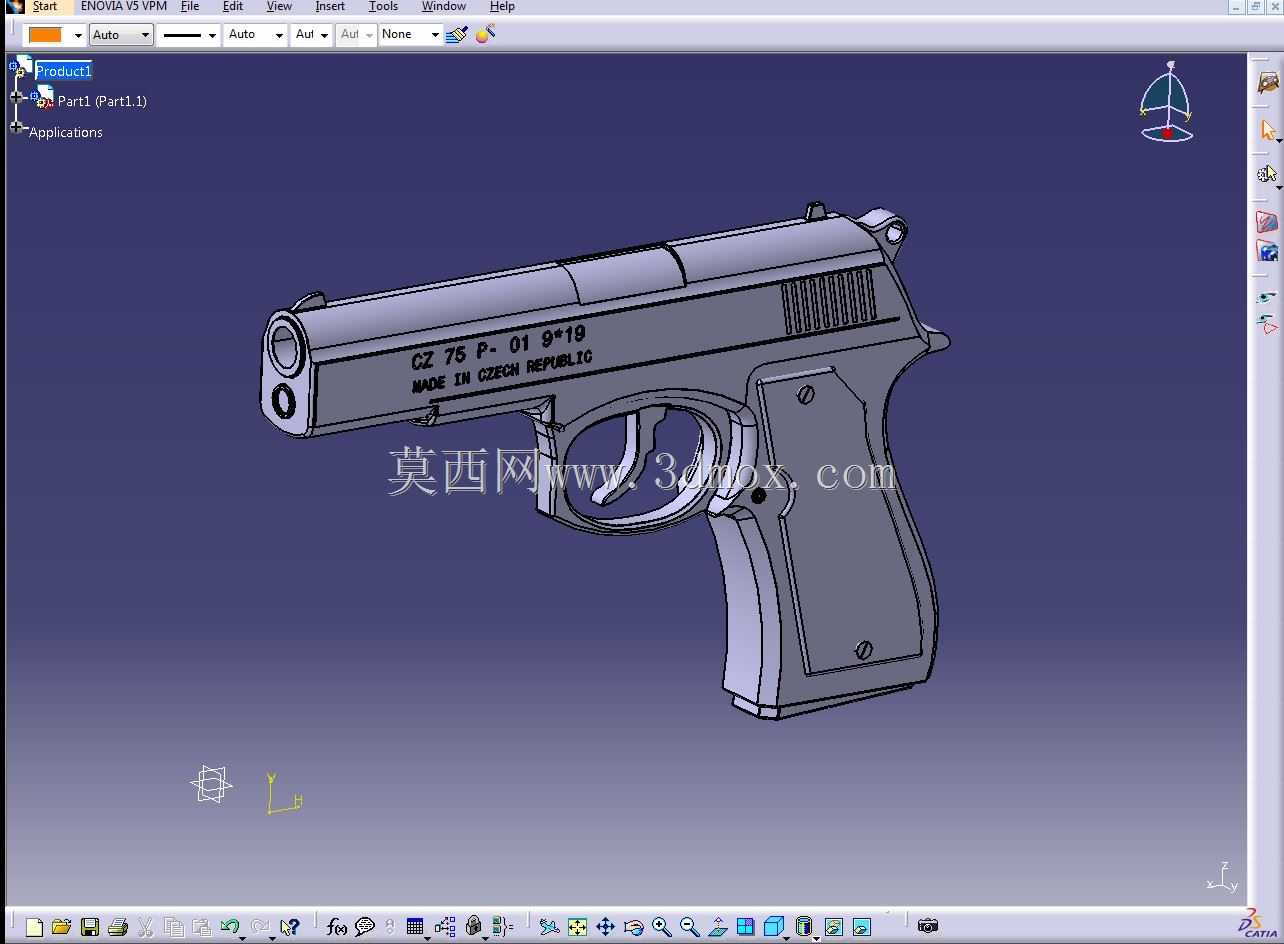The width and height of the screenshot is (1284, 944).
Task: Click the Select arrow tool in right toolbar
Action: pos(1268,130)
